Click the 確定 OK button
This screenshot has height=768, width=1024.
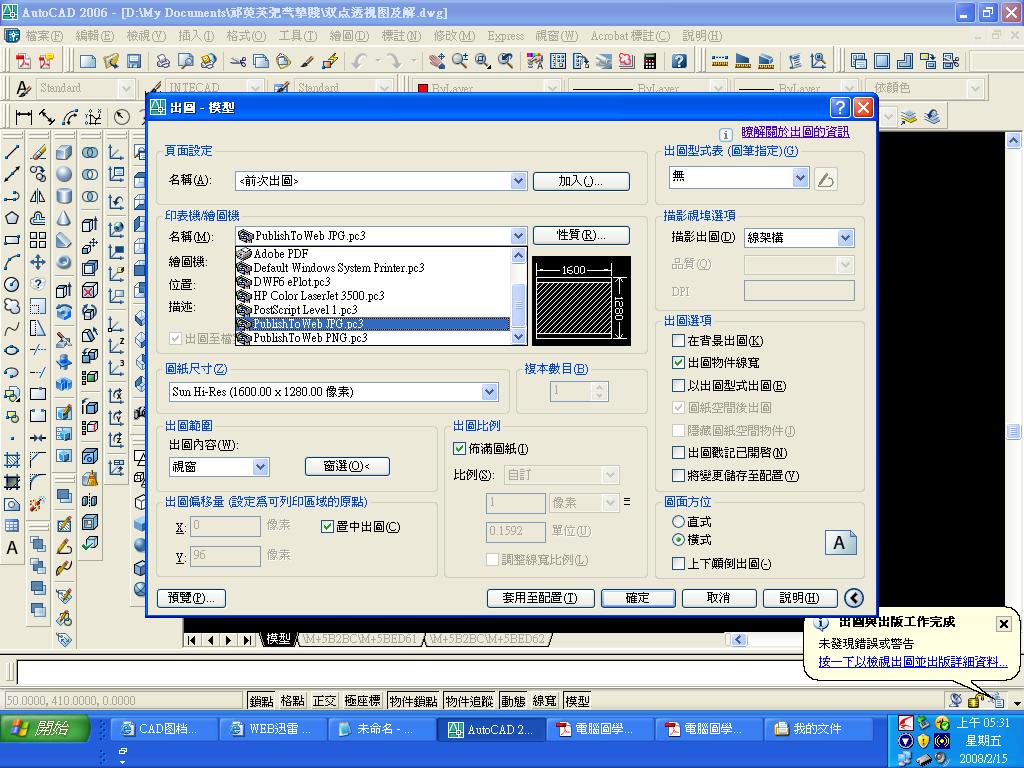pyautogui.click(x=637, y=598)
